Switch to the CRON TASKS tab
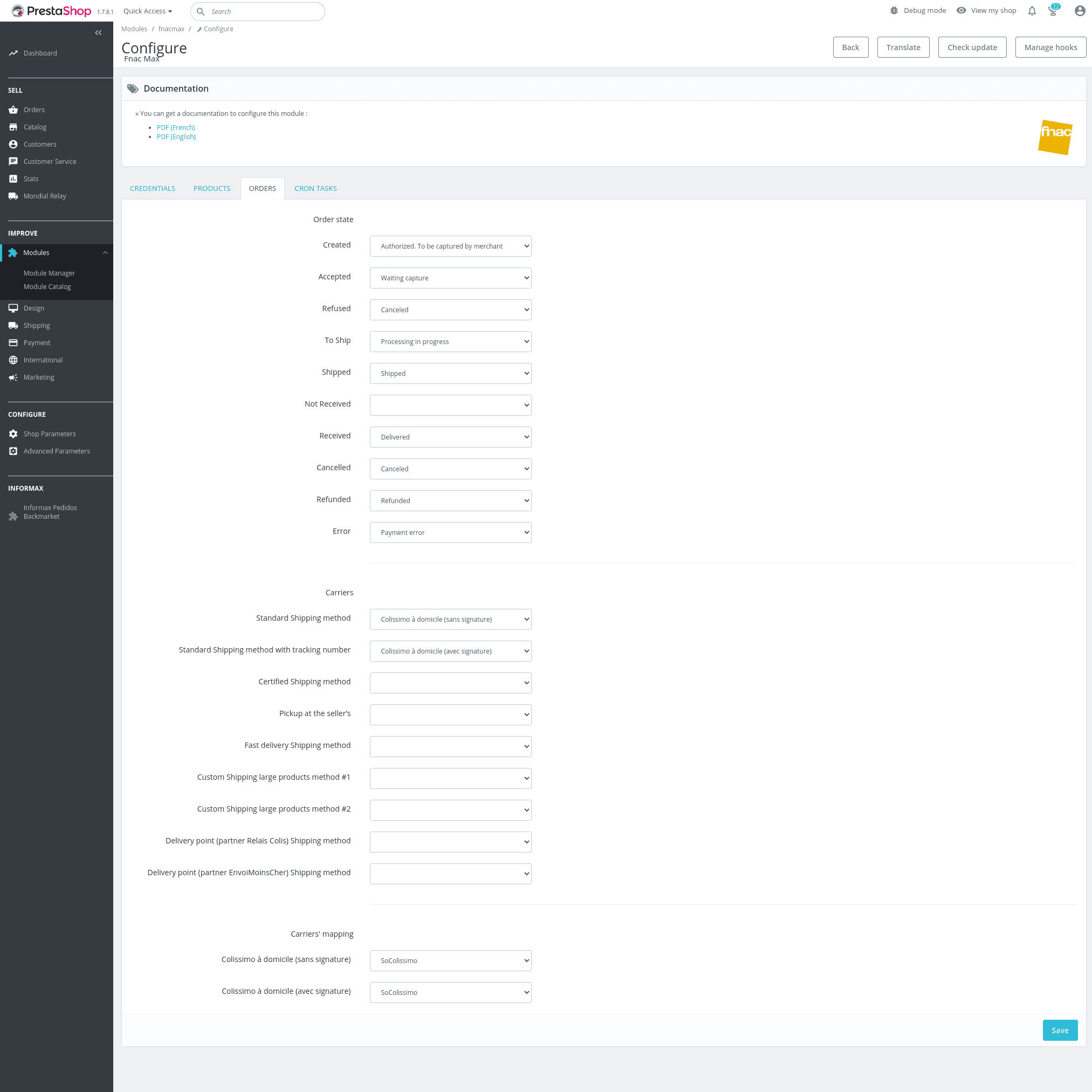This screenshot has height=1092, width=1092. [315, 188]
